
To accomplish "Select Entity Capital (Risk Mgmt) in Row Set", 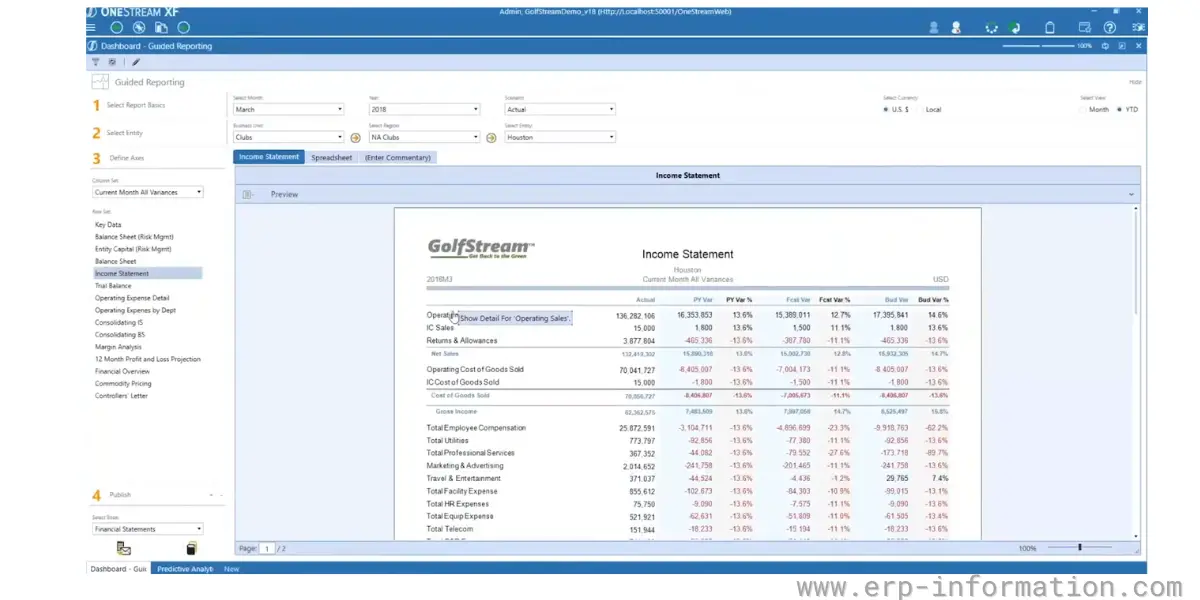I will 133,249.
